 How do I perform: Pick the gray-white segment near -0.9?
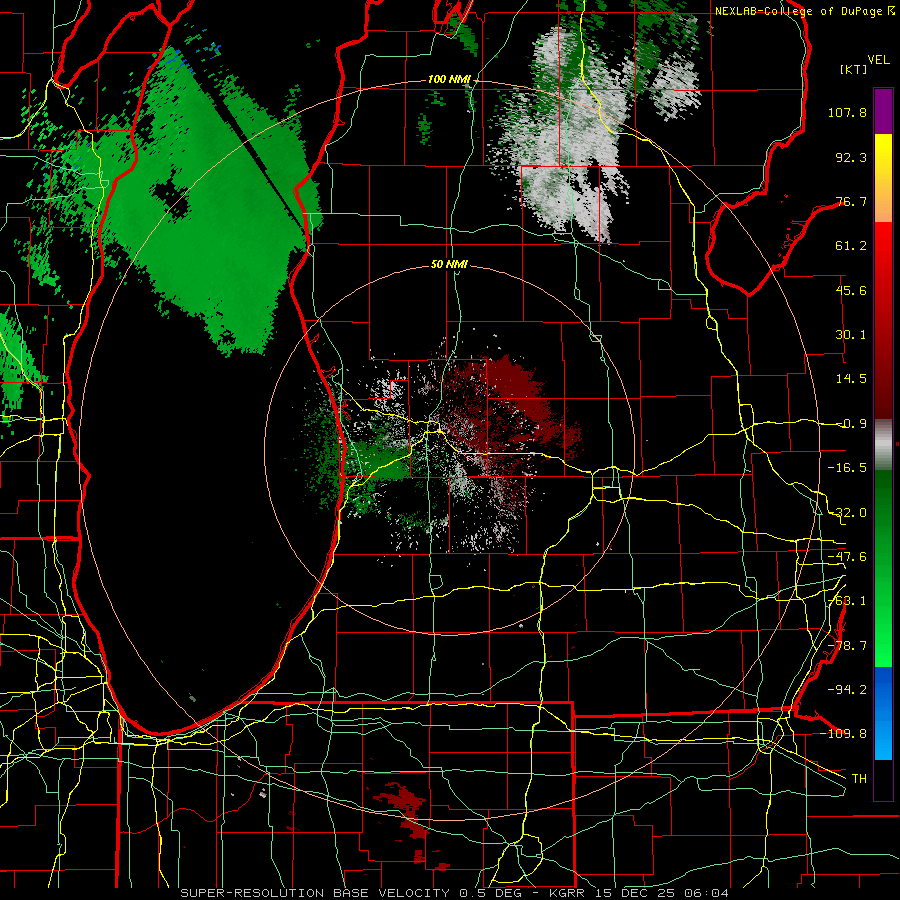(x=883, y=445)
